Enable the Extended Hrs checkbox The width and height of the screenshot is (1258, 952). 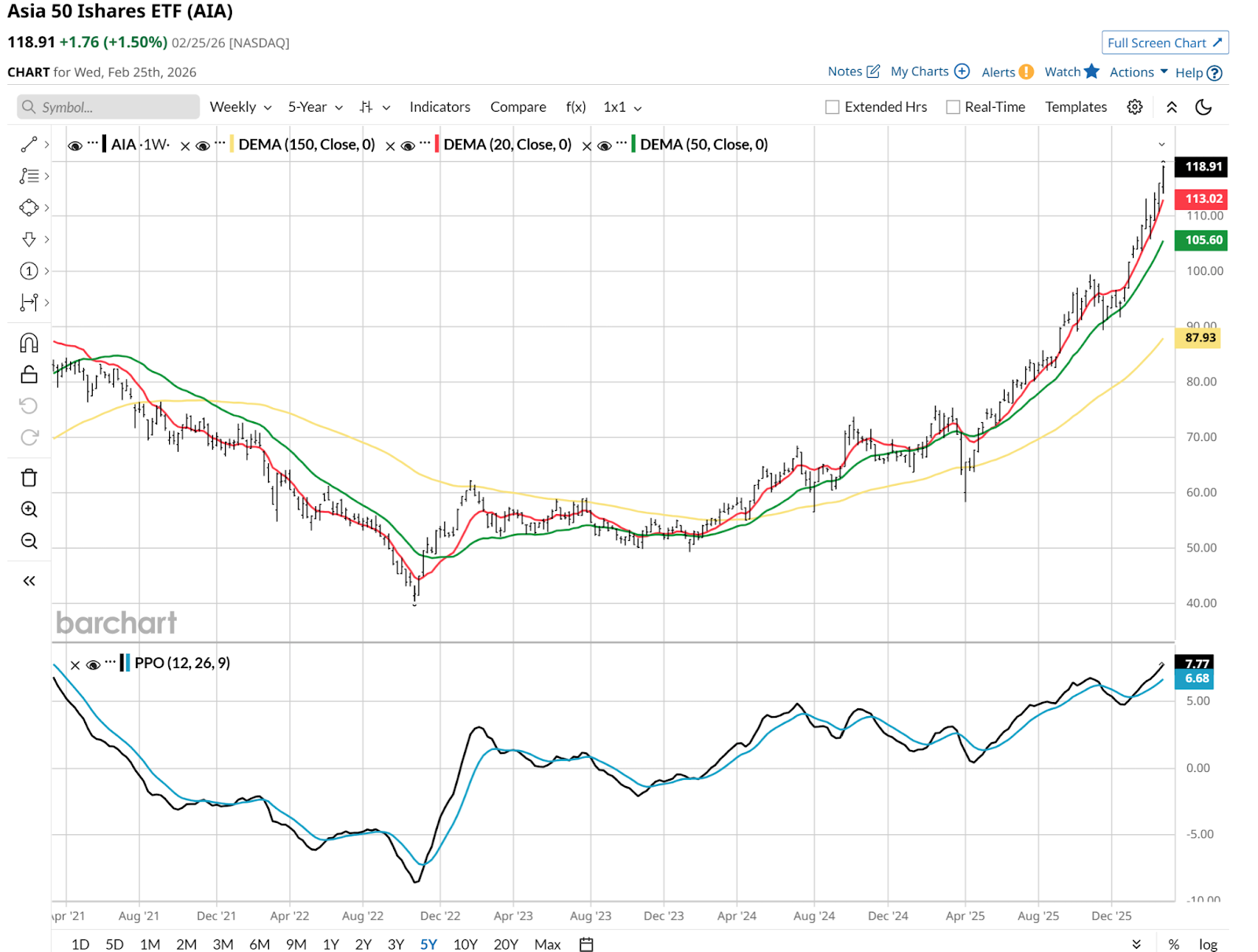[x=833, y=107]
